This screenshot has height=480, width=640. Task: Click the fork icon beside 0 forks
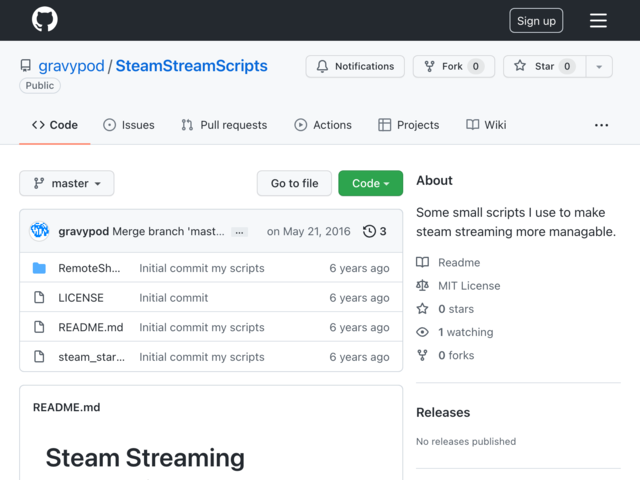point(422,356)
